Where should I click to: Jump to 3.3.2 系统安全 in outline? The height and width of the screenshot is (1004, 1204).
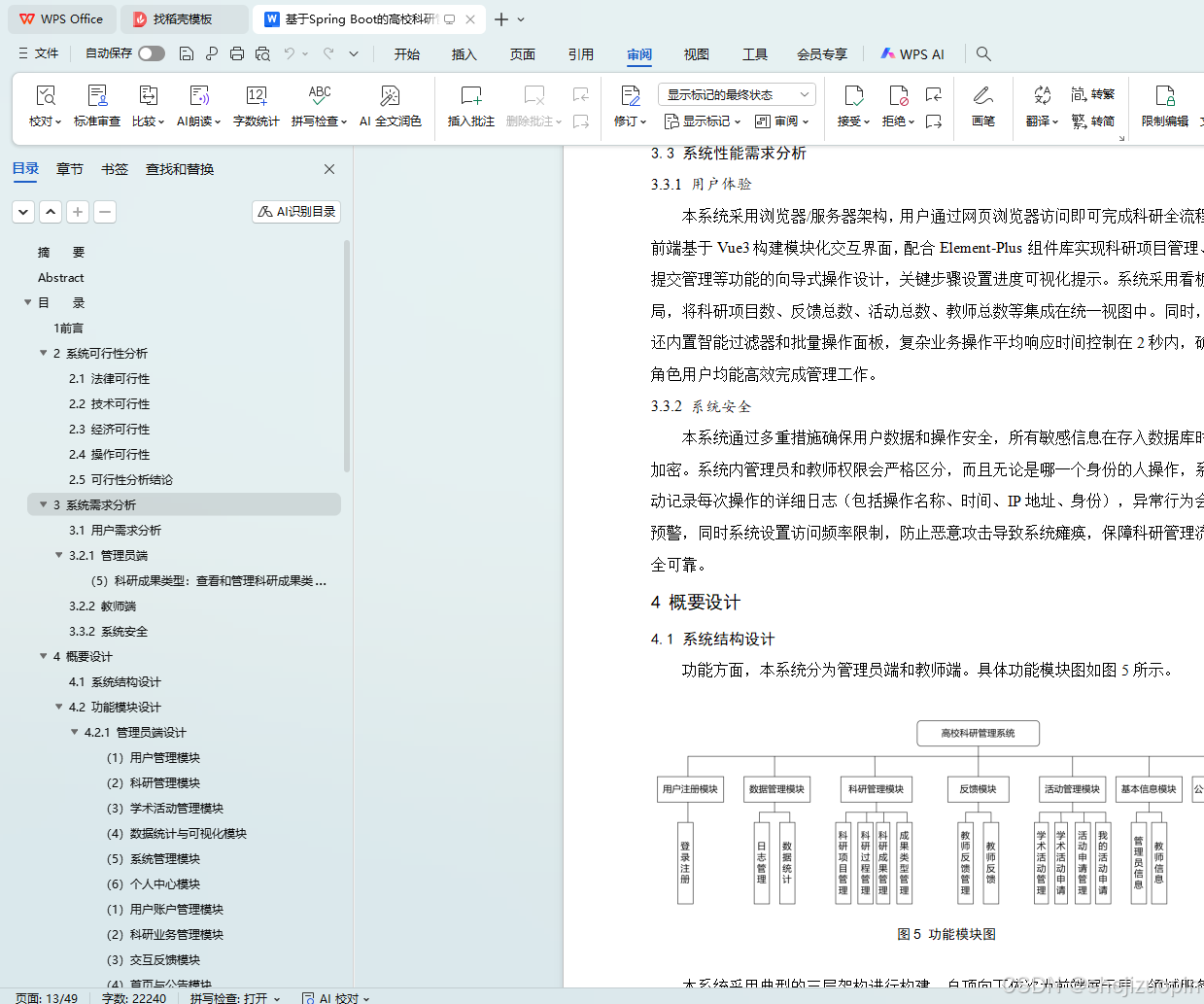click(x=109, y=631)
